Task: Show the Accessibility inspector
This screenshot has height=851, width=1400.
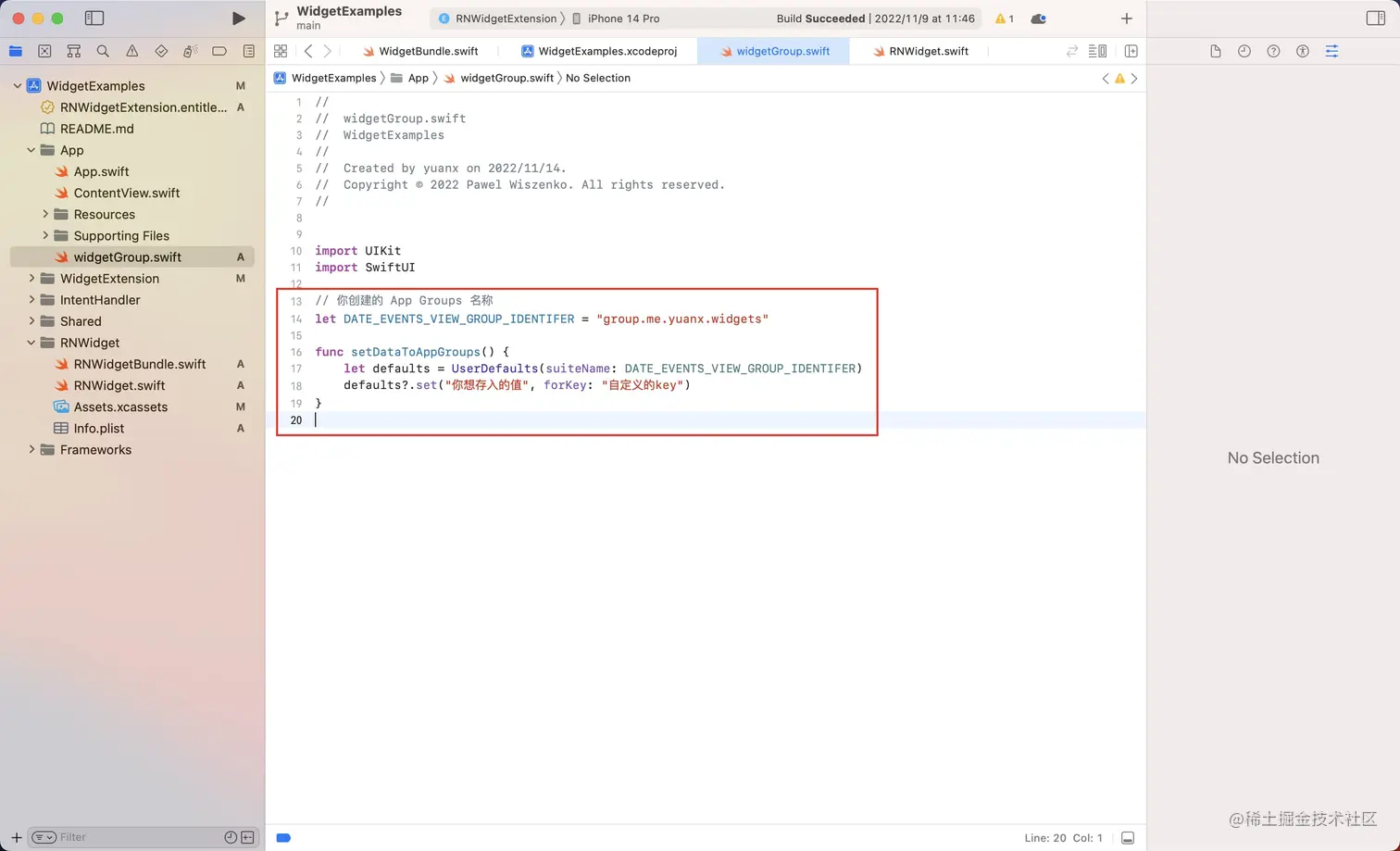Action: tap(1303, 51)
